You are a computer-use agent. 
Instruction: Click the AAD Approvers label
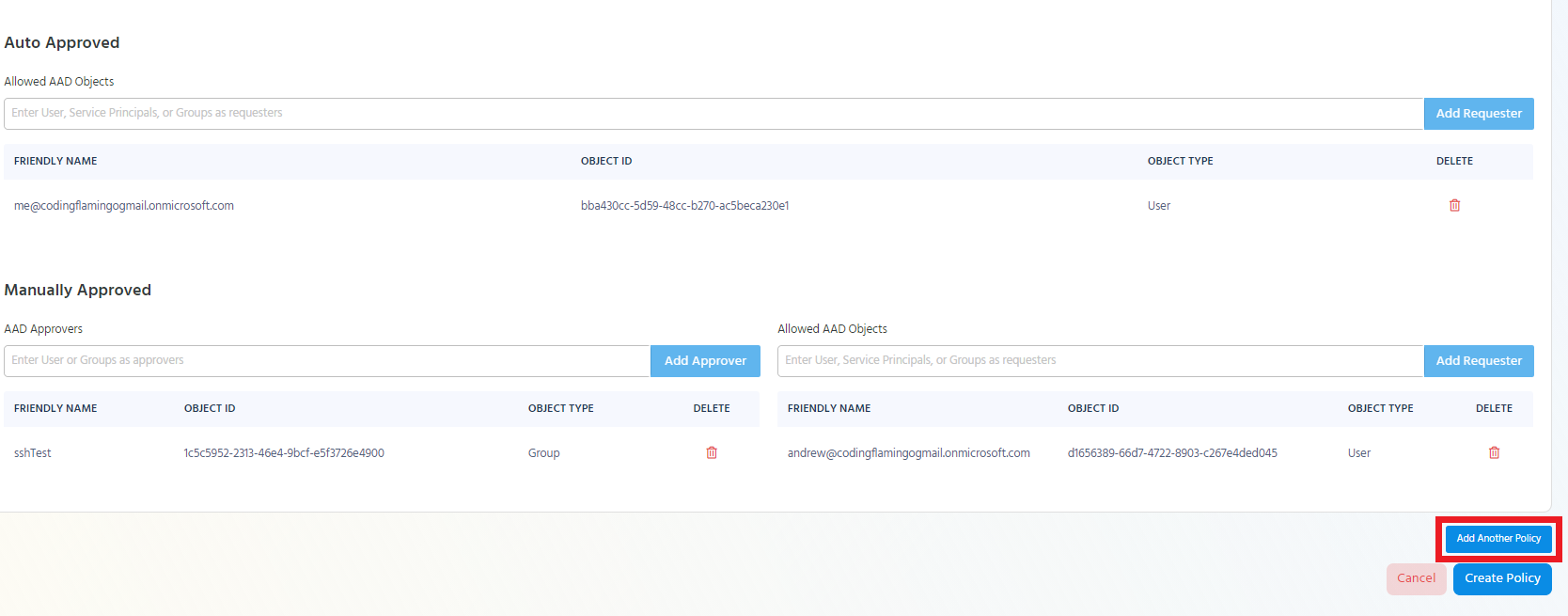click(x=43, y=329)
